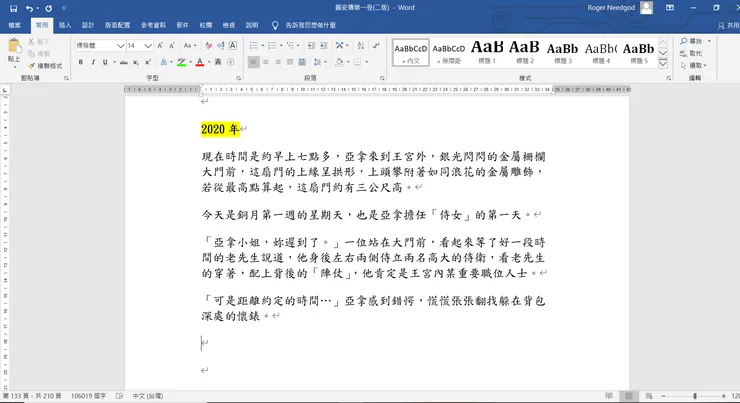The height and width of the screenshot is (403, 740).
Task: Open the line spacing dropdown
Action: tap(319, 62)
